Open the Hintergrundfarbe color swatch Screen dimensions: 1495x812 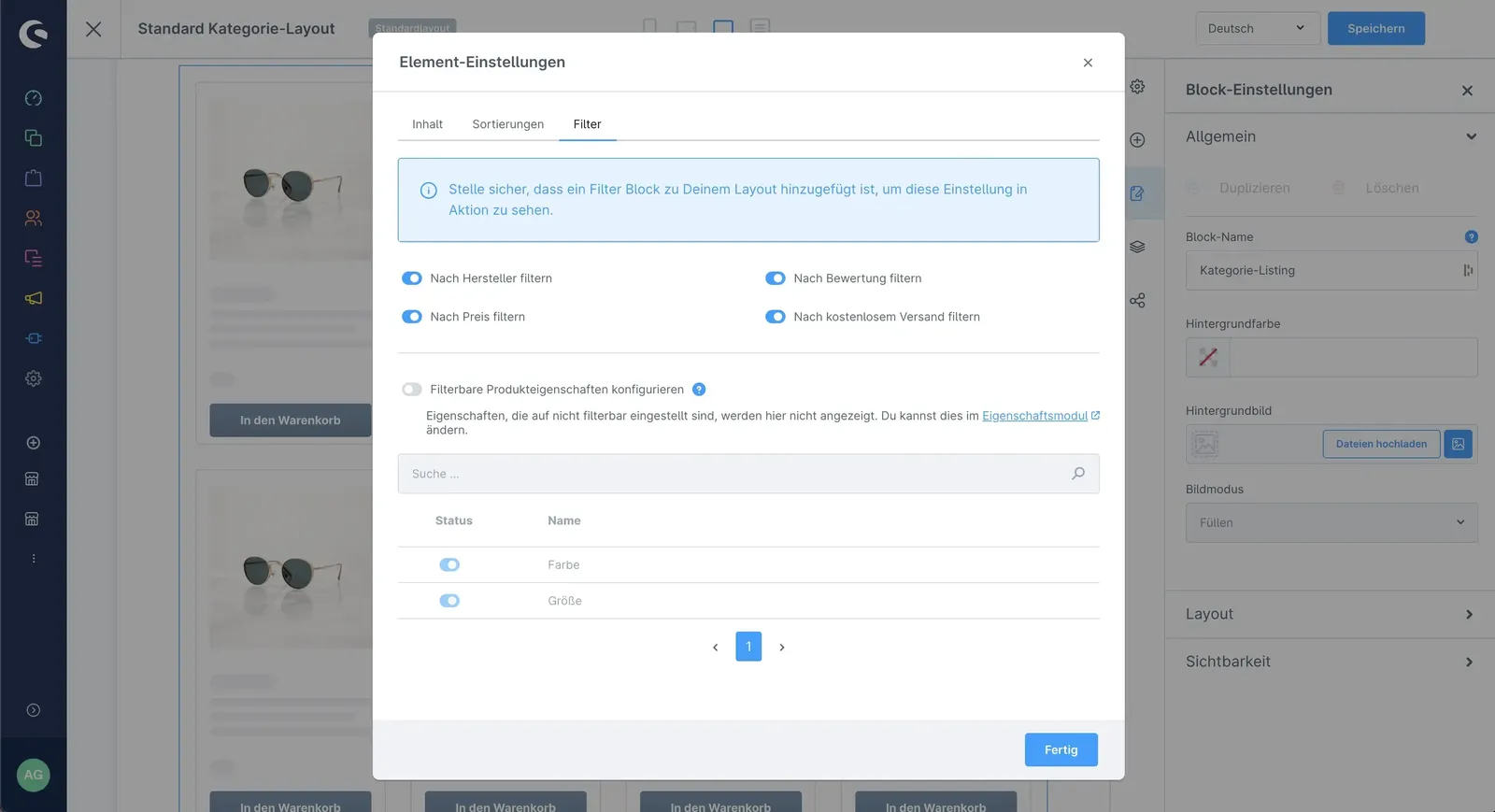click(x=1208, y=357)
